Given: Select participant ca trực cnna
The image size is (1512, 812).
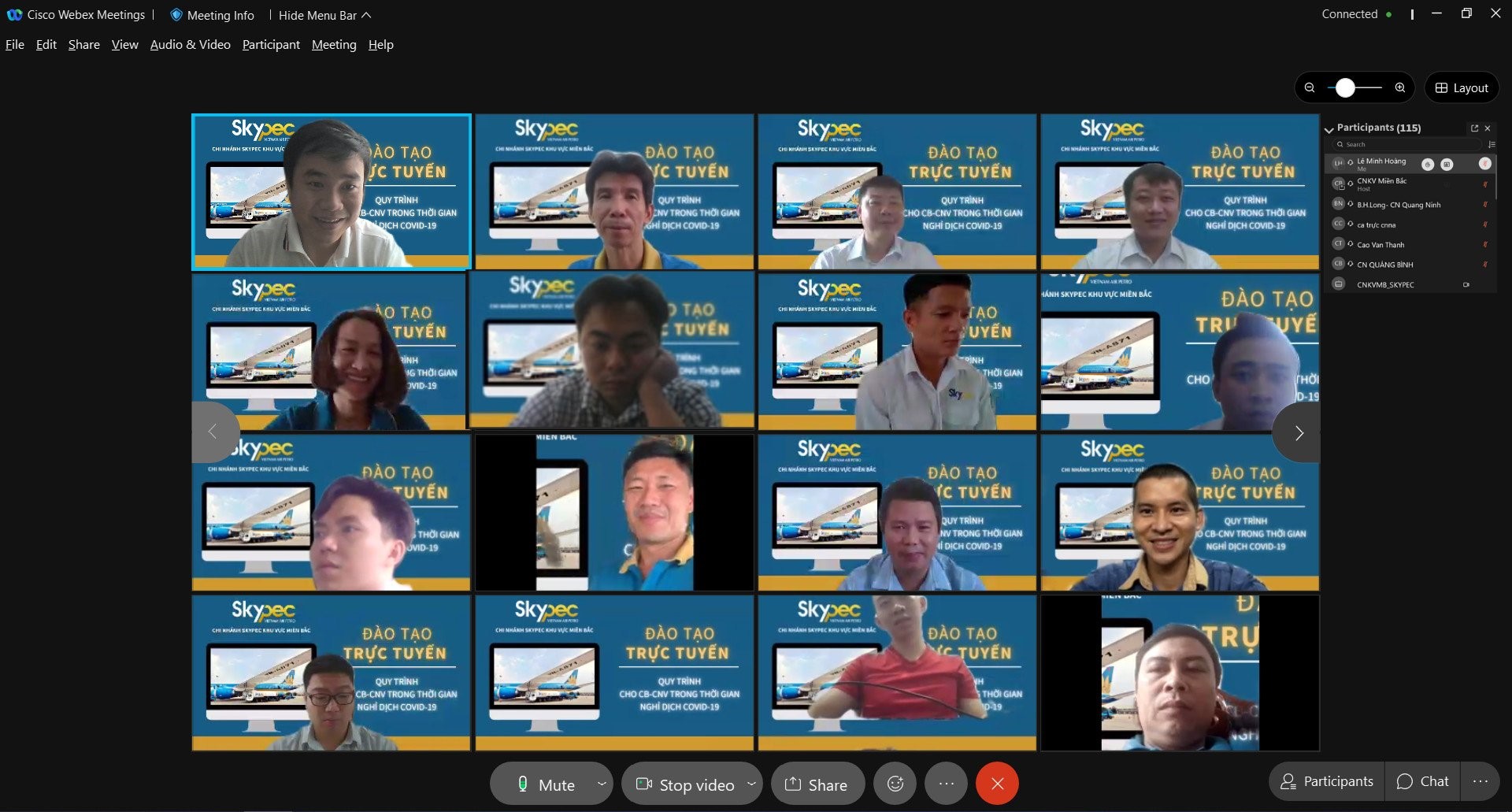Looking at the screenshot, I should (1410, 224).
